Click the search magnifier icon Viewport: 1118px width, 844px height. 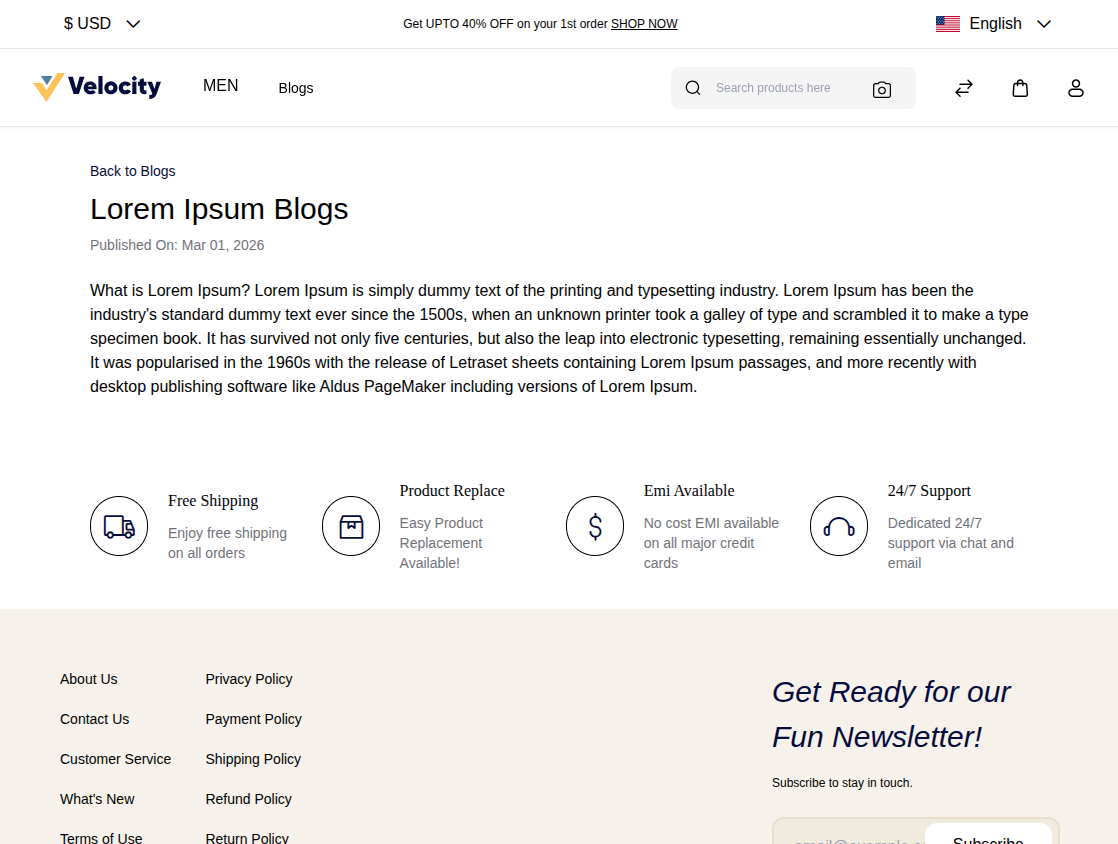click(x=693, y=88)
